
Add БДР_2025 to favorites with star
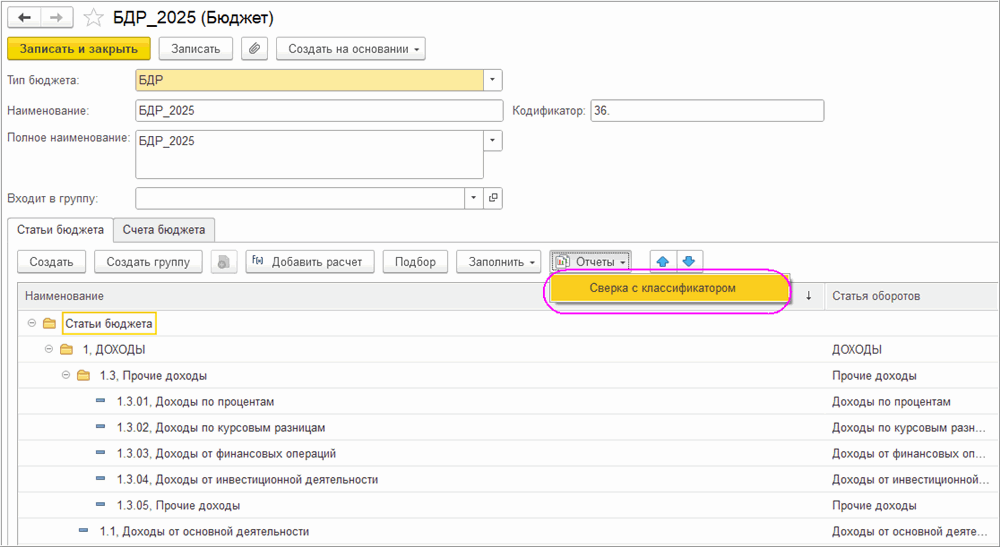(x=93, y=18)
